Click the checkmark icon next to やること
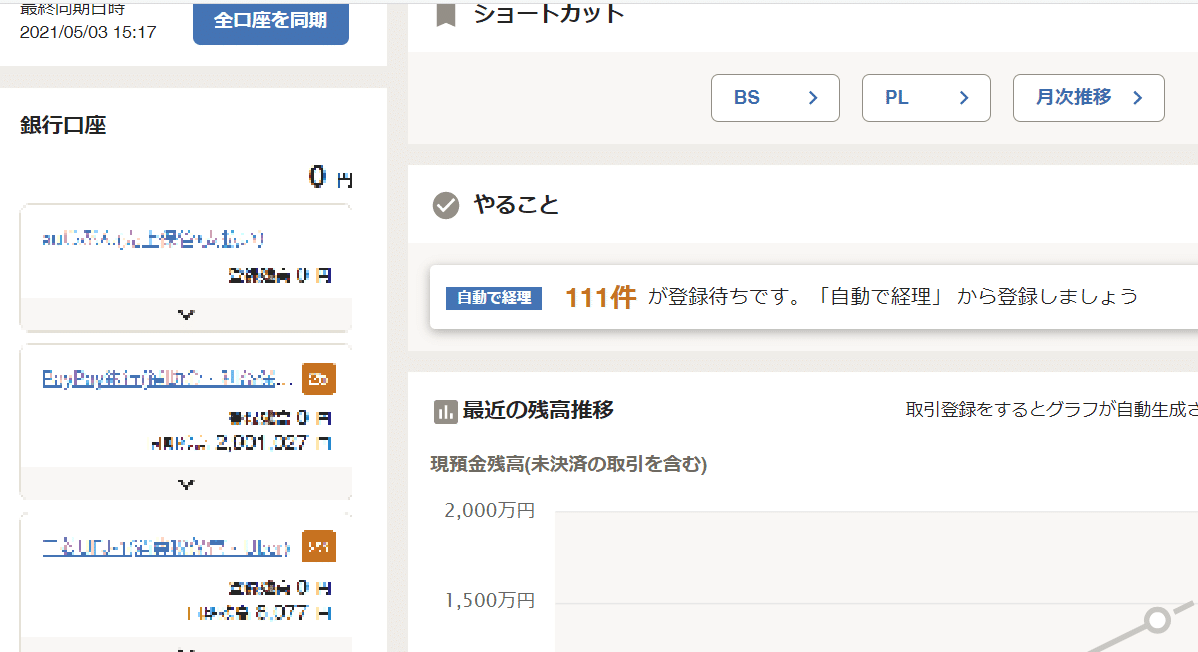 445,205
